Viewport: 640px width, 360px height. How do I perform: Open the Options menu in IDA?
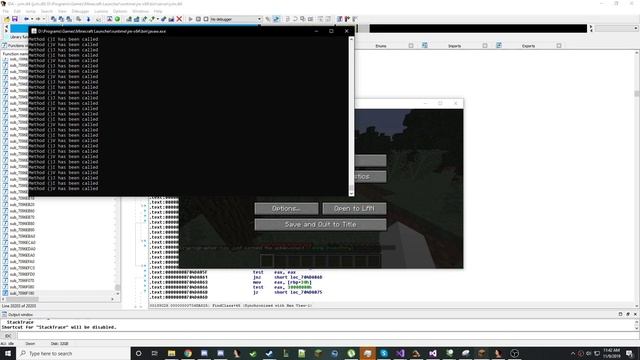tap(120, 11)
